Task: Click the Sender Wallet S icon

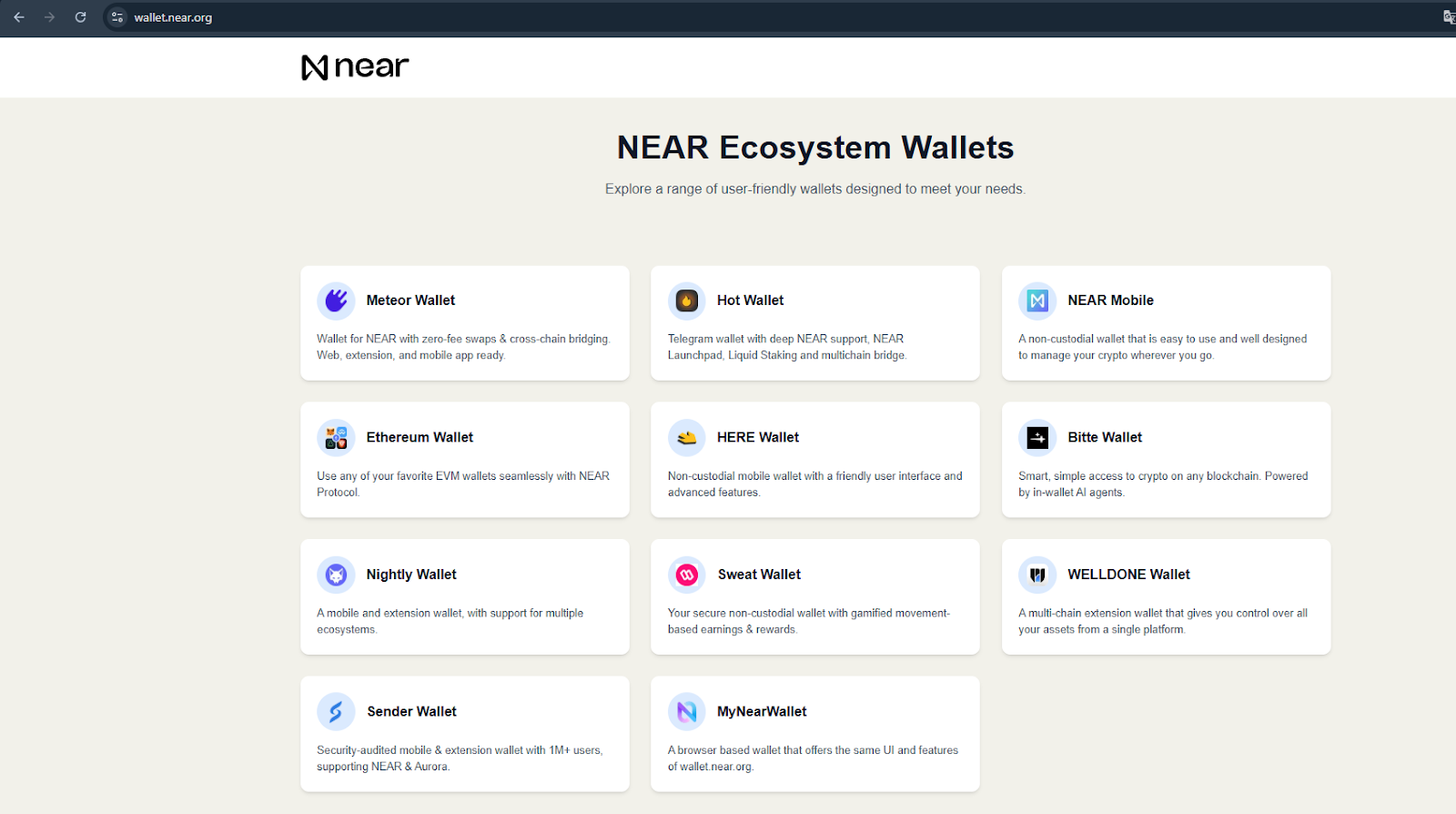Action: click(336, 712)
